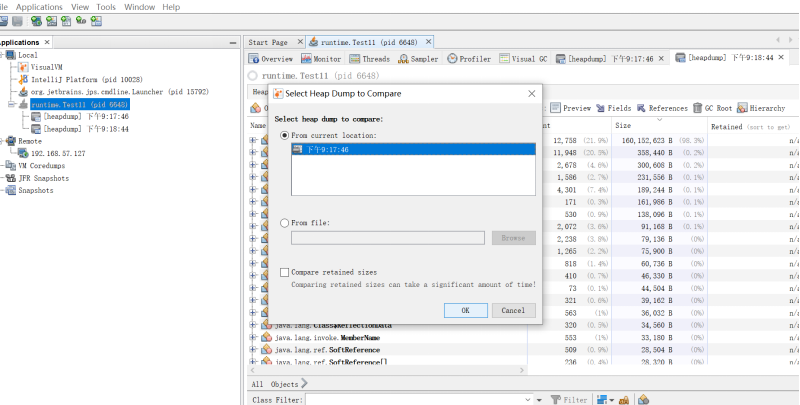800x405 pixels.
Task: Select org.jetbrains.jps.cmdline.Launcher tree node
Action: pyautogui.click(x=120, y=92)
